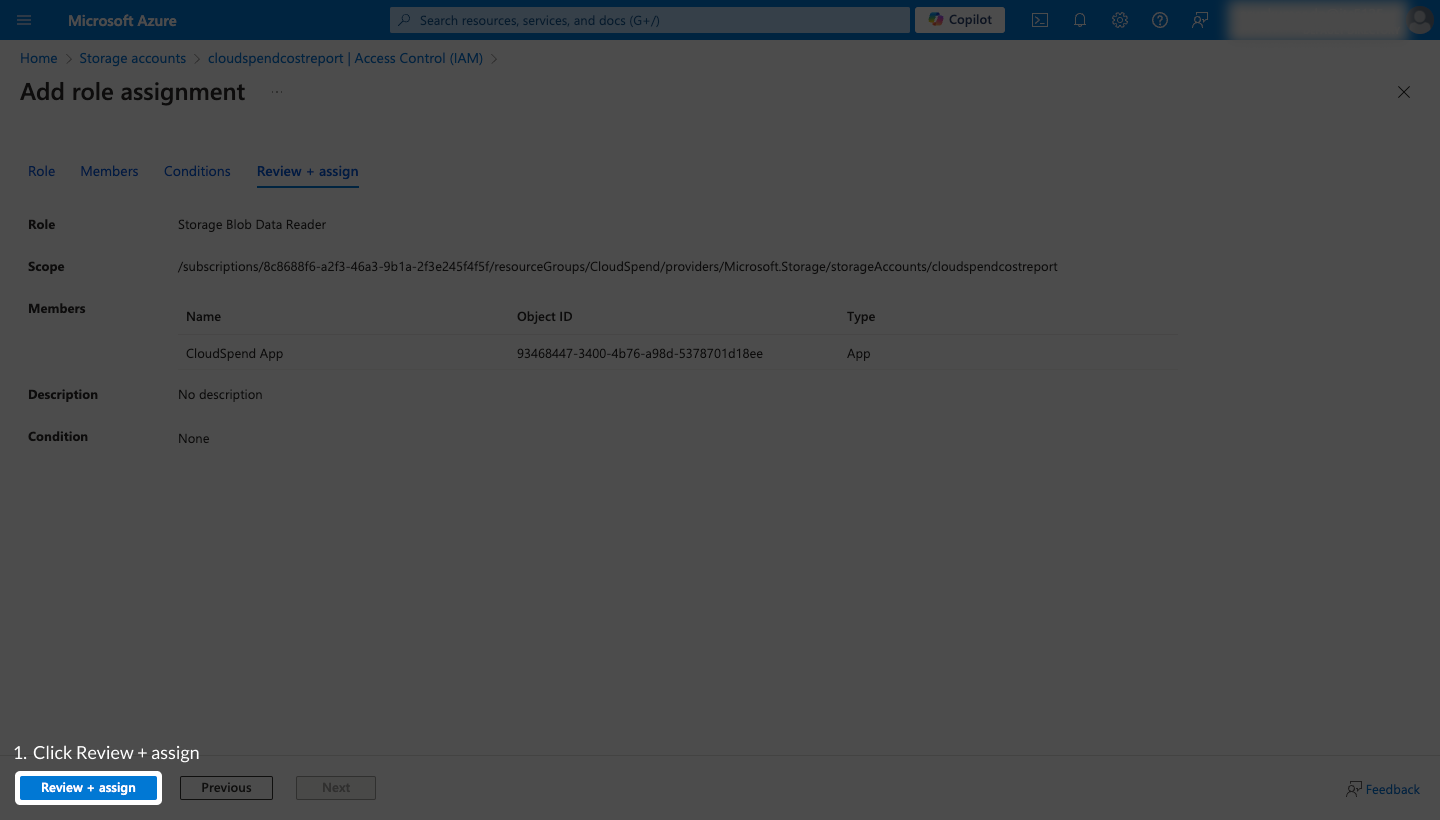Open the Storage accounts breadcrumb link

(132, 58)
